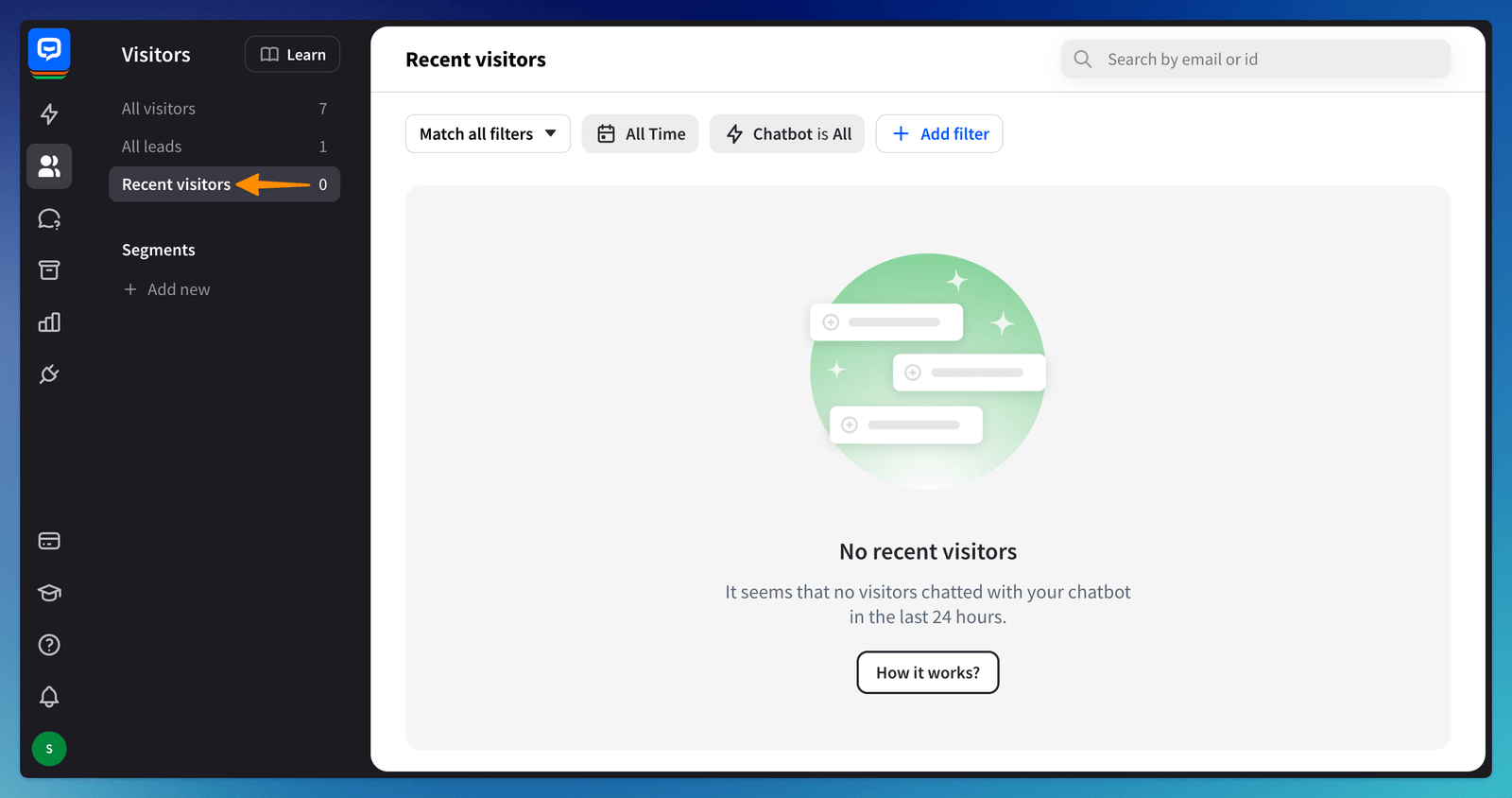Screen dimensions: 1512x798
Task: Open the All Time date filter
Action: [x=640, y=134]
